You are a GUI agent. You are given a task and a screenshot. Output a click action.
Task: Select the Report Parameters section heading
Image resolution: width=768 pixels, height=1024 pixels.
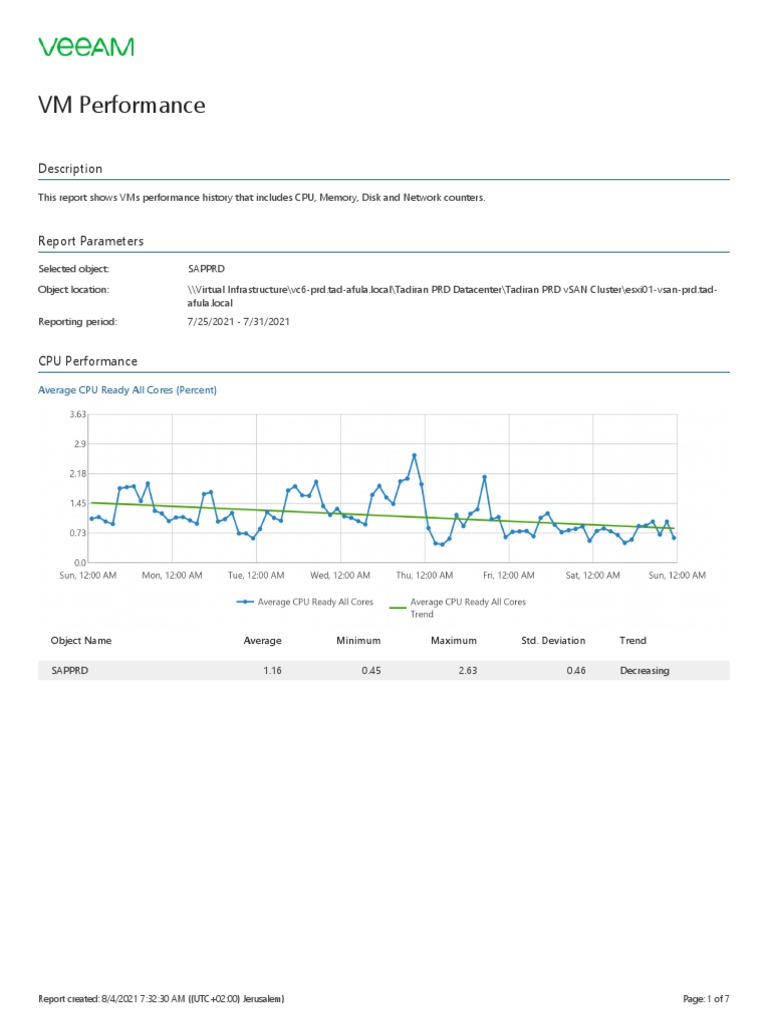click(91, 241)
